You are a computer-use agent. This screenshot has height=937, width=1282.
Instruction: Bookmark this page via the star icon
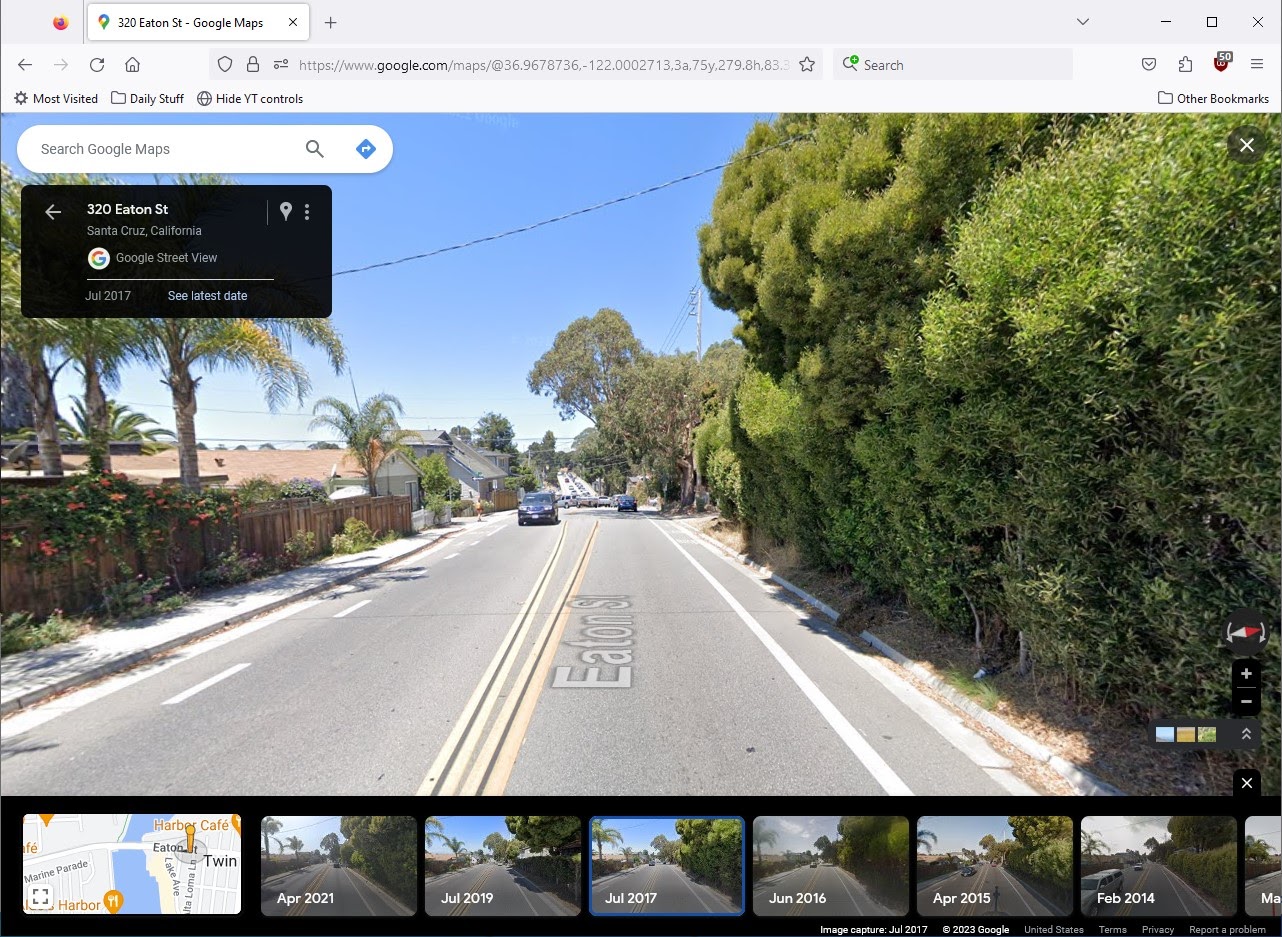pyautogui.click(x=806, y=64)
